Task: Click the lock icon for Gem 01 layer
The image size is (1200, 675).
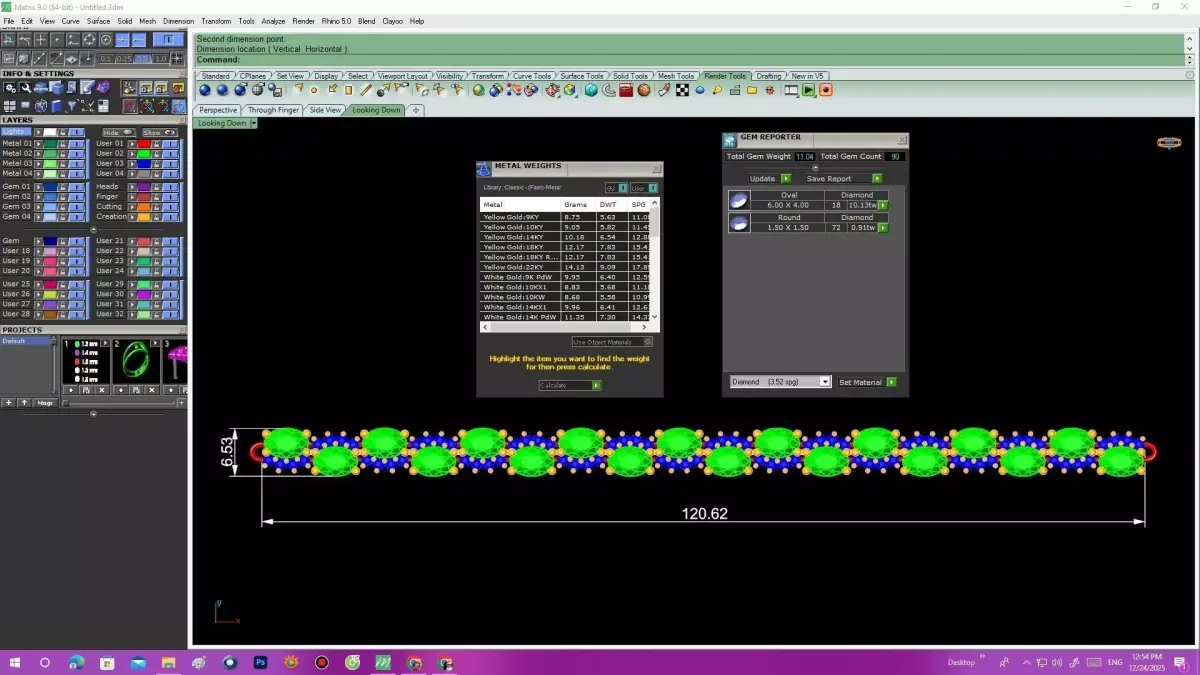Action: coord(63,187)
